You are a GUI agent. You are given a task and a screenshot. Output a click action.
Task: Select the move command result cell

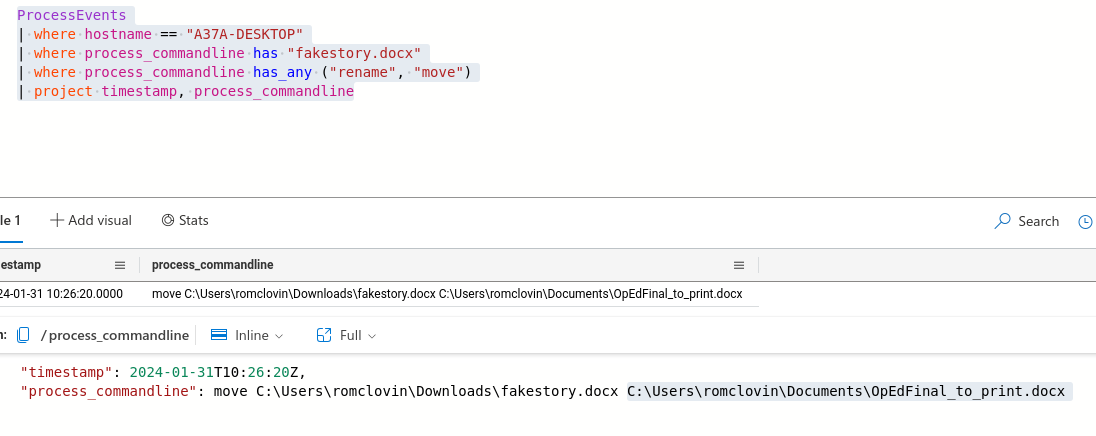pos(446,294)
